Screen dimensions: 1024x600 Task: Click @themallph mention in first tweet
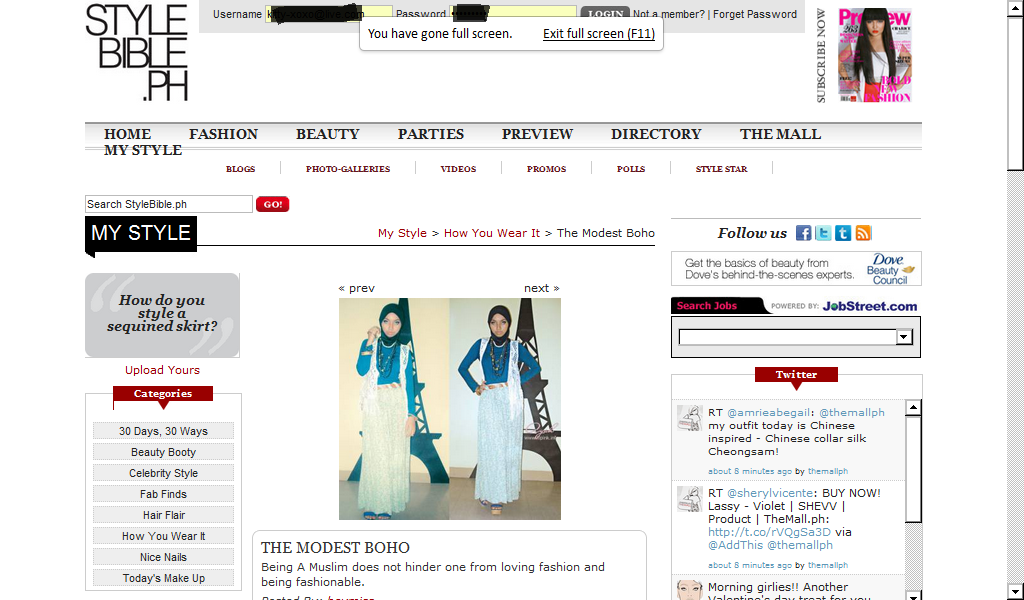(852, 413)
